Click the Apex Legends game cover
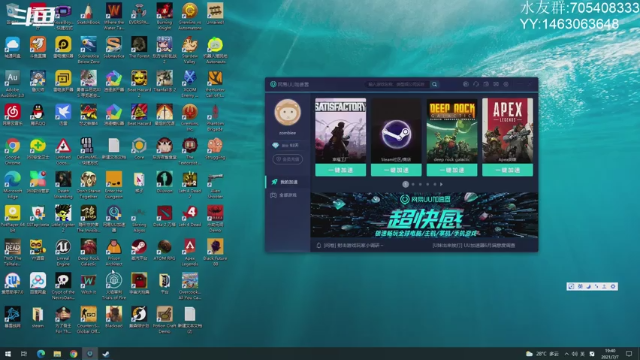This screenshot has height=360, width=640. 507,131
